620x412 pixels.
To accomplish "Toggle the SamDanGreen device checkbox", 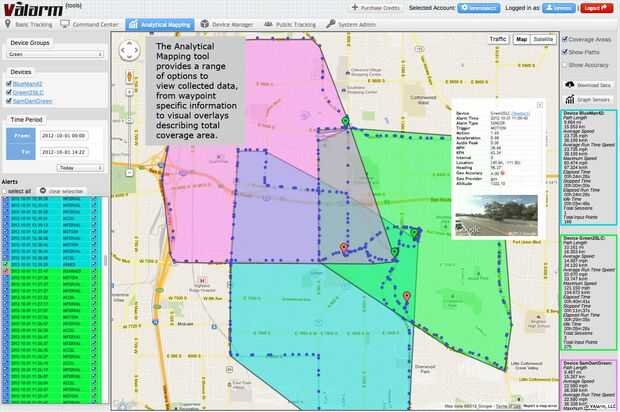I will 9,101.
